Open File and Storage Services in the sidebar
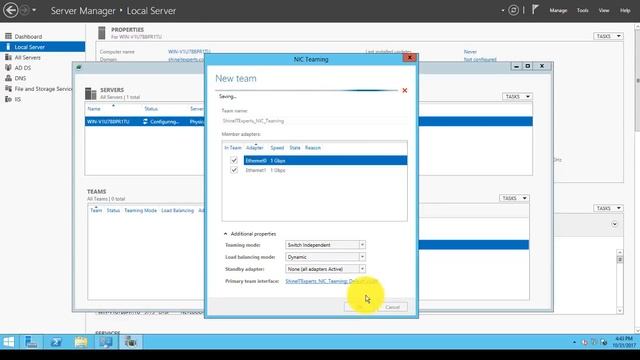This screenshot has width=640, height=360. [x=38, y=89]
